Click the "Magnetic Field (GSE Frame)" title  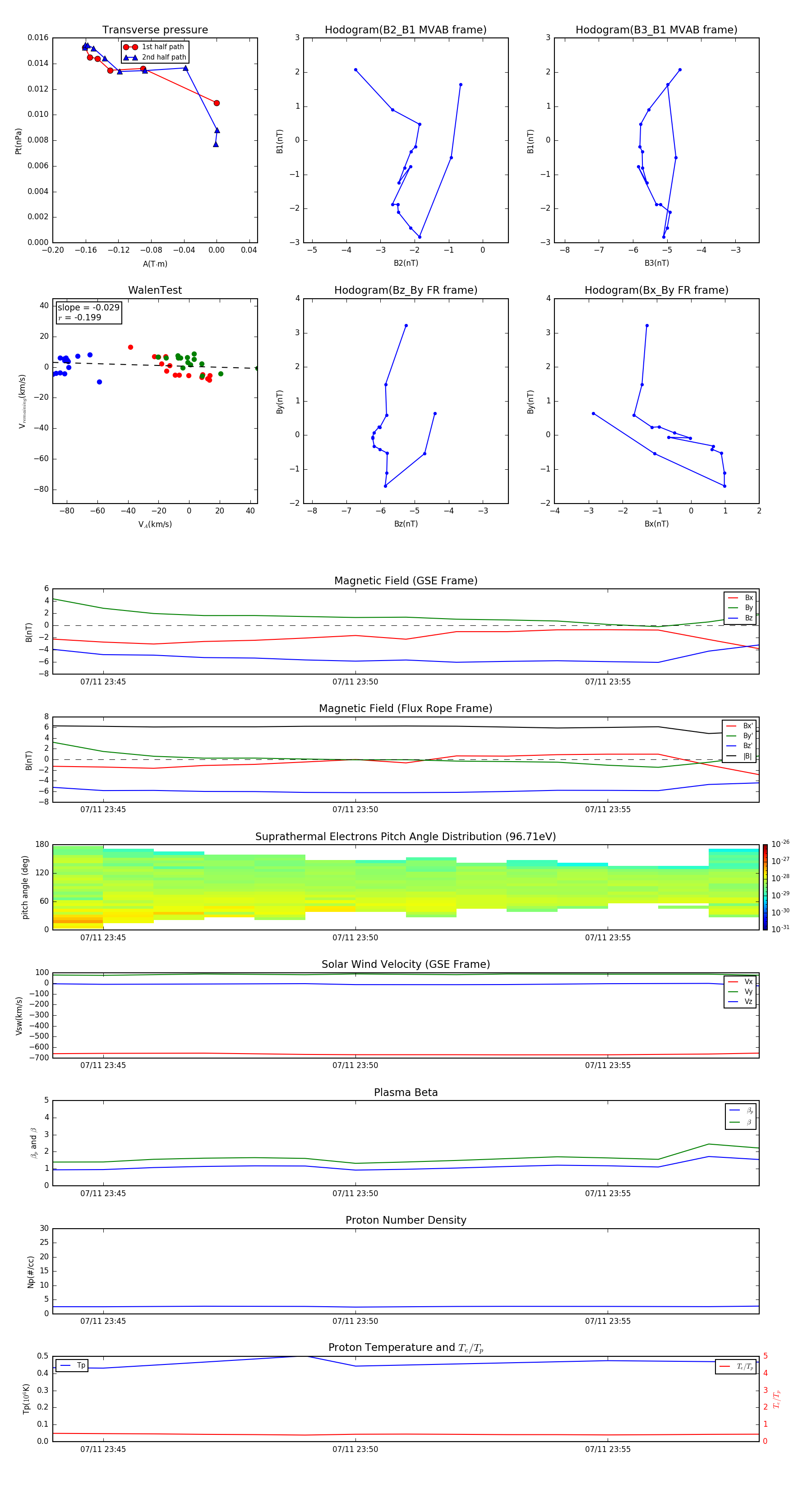[406, 581]
